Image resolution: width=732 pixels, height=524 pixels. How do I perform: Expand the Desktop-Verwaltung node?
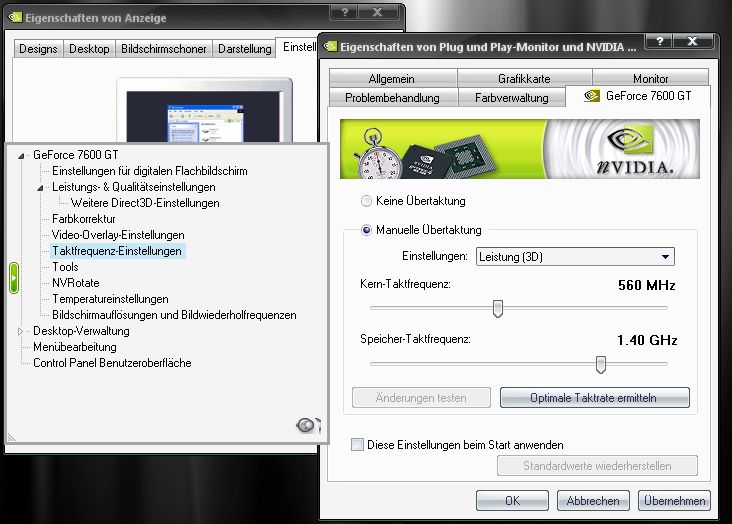tap(21, 331)
